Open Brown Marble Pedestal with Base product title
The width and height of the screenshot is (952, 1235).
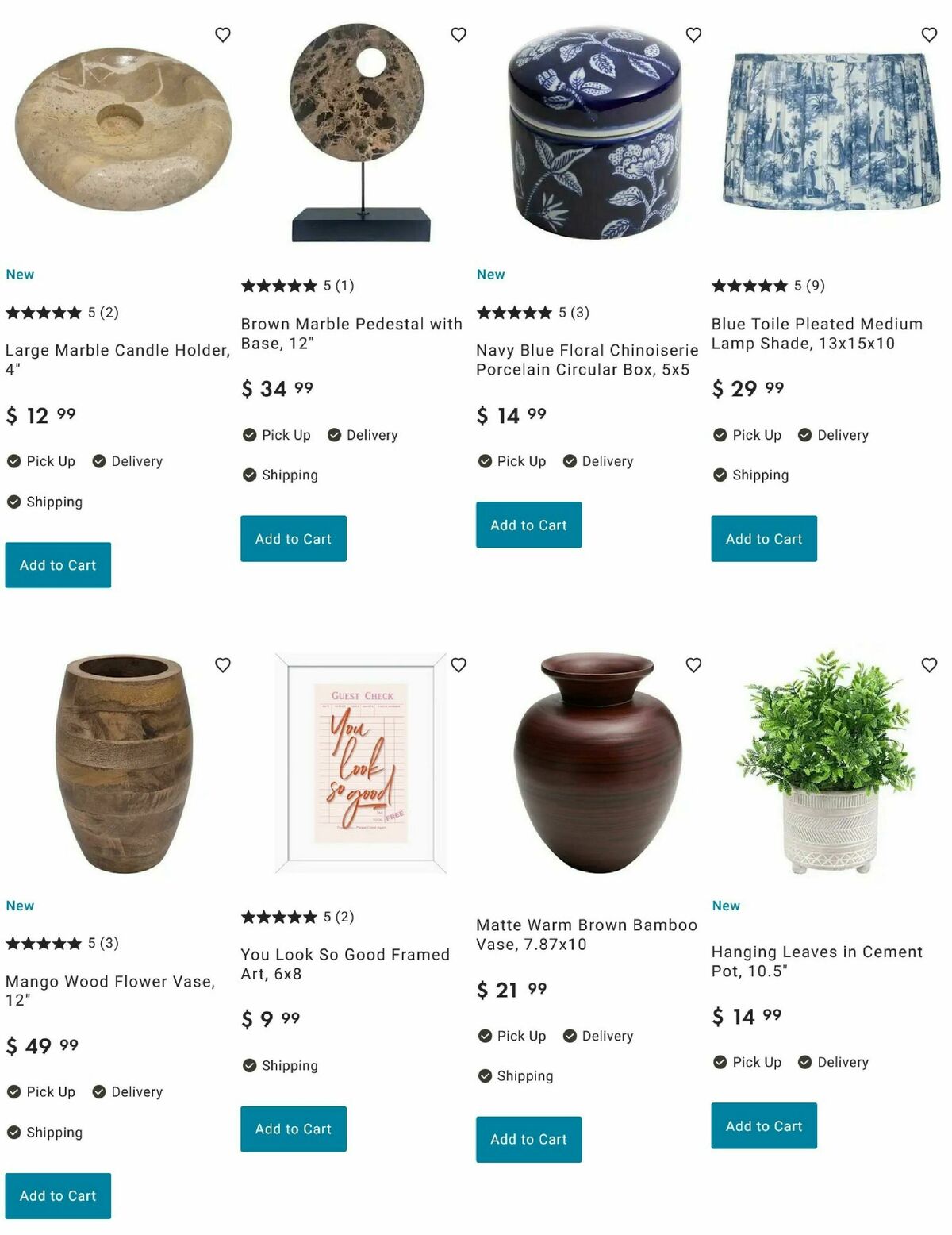click(x=351, y=334)
